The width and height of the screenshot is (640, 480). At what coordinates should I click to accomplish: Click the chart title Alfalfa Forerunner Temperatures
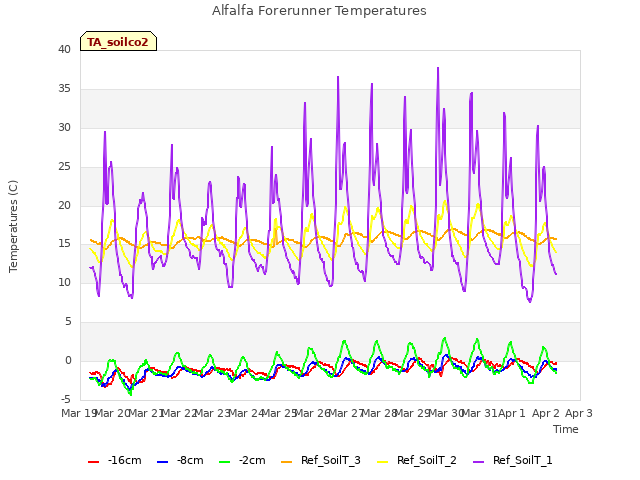point(319,11)
